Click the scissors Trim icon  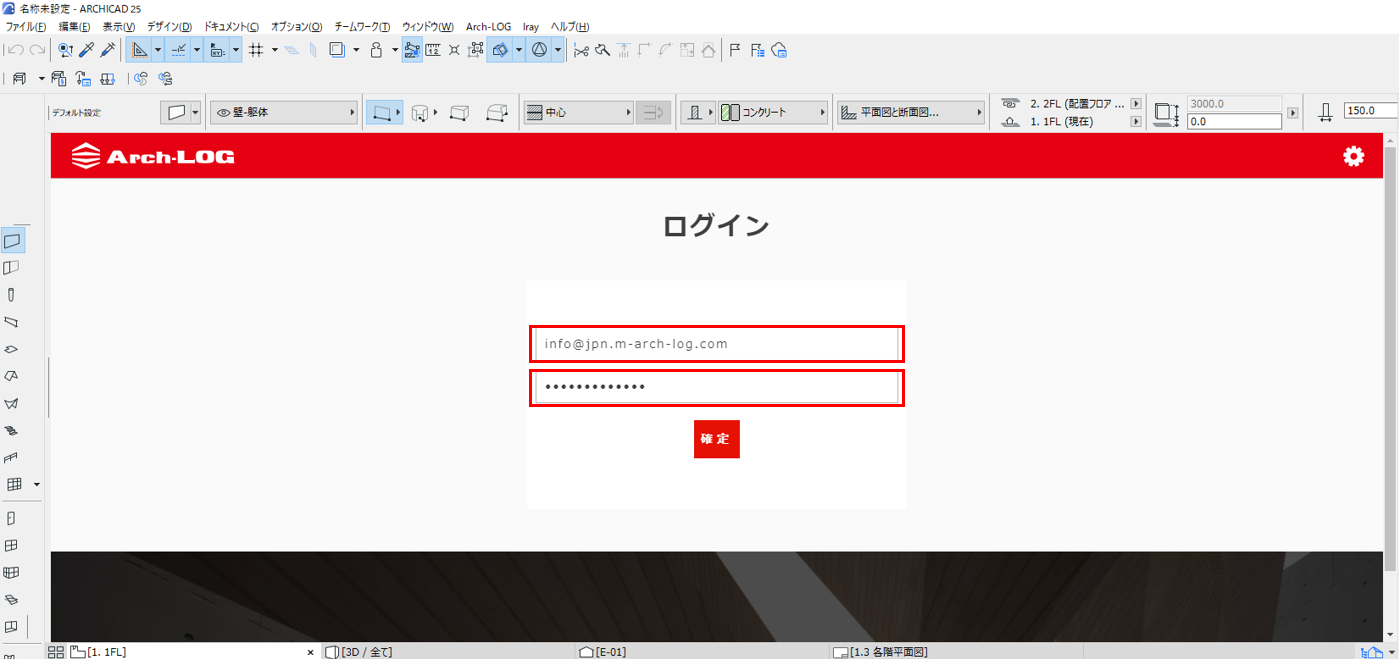[x=581, y=50]
